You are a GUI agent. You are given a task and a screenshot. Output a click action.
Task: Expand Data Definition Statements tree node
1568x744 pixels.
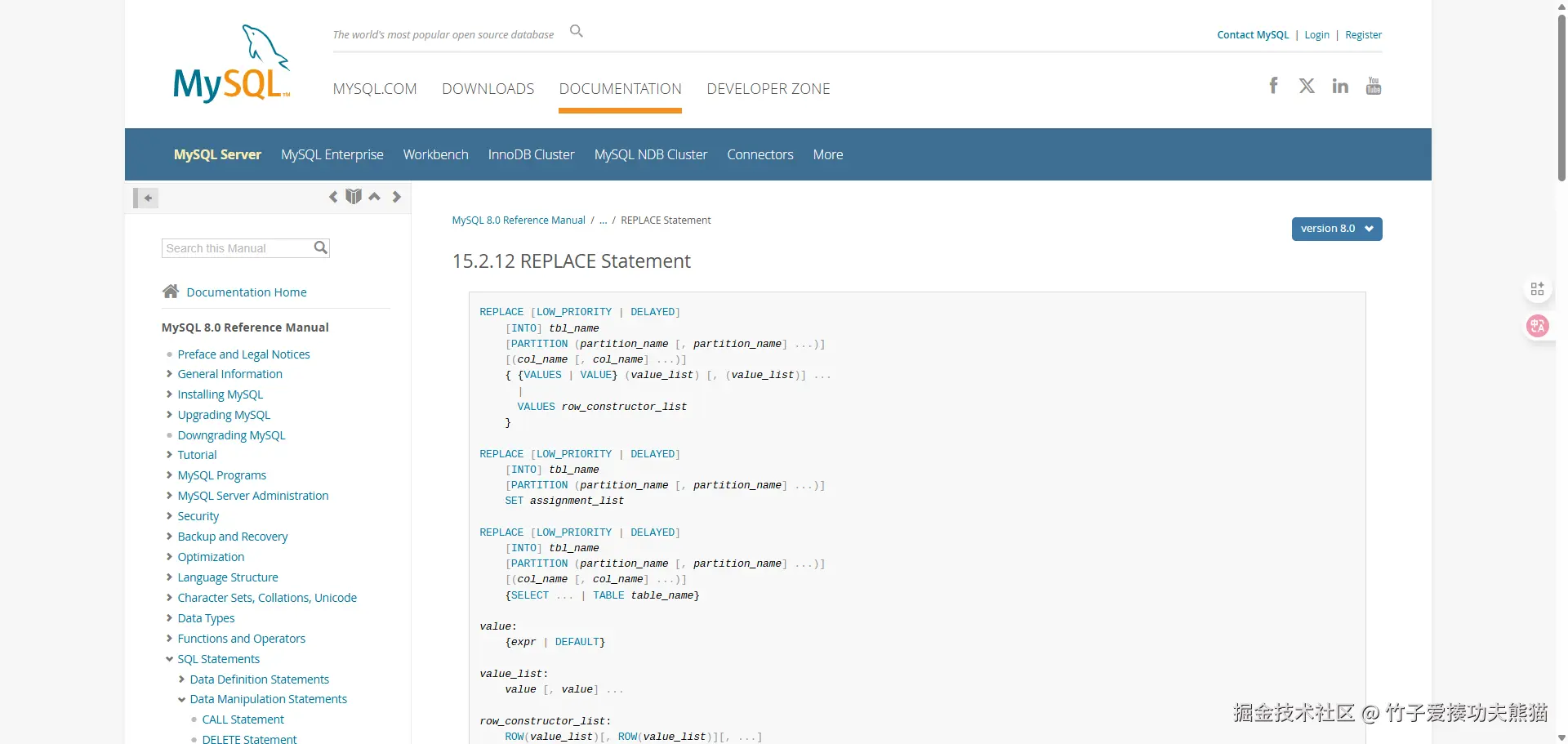point(181,679)
